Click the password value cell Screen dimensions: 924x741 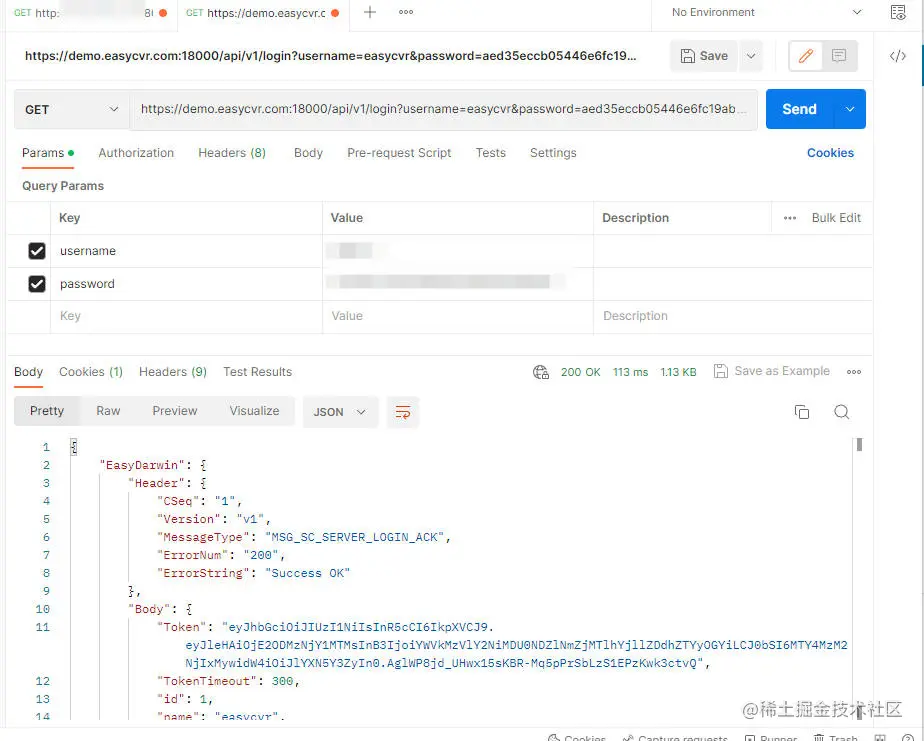(x=458, y=284)
